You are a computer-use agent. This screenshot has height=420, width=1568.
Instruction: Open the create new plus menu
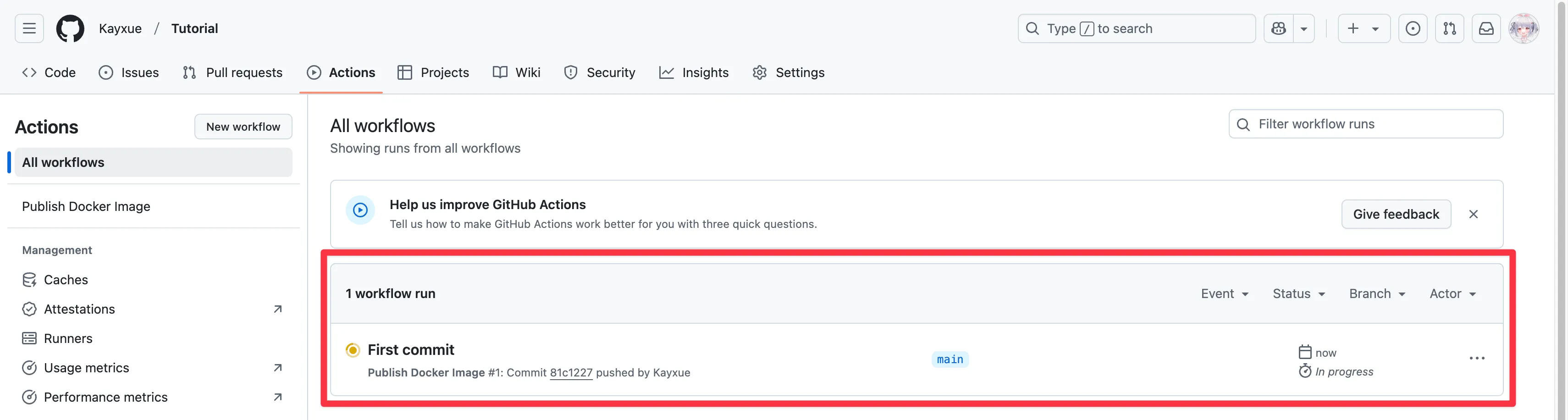(x=1364, y=28)
